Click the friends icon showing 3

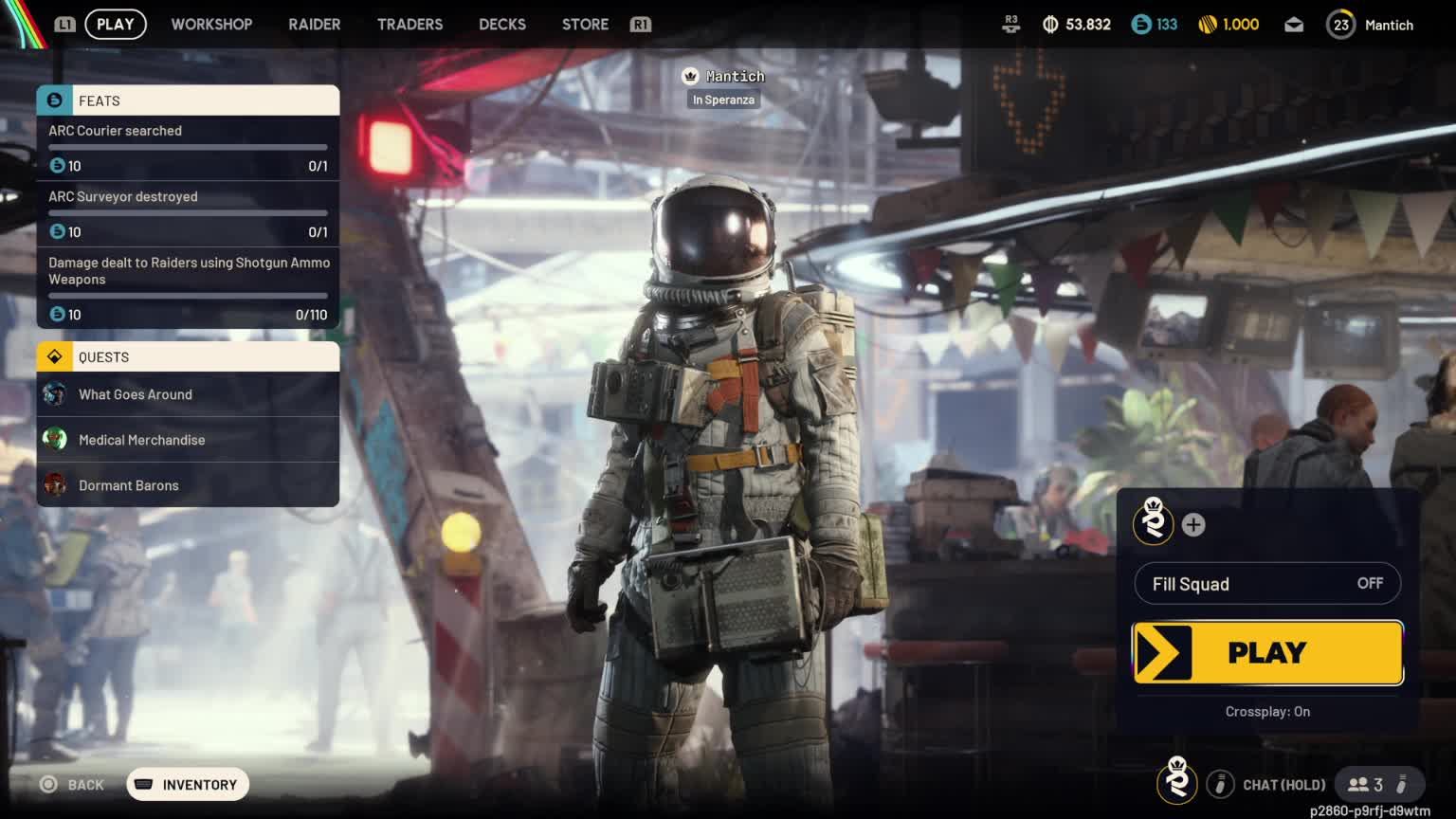tap(1358, 785)
